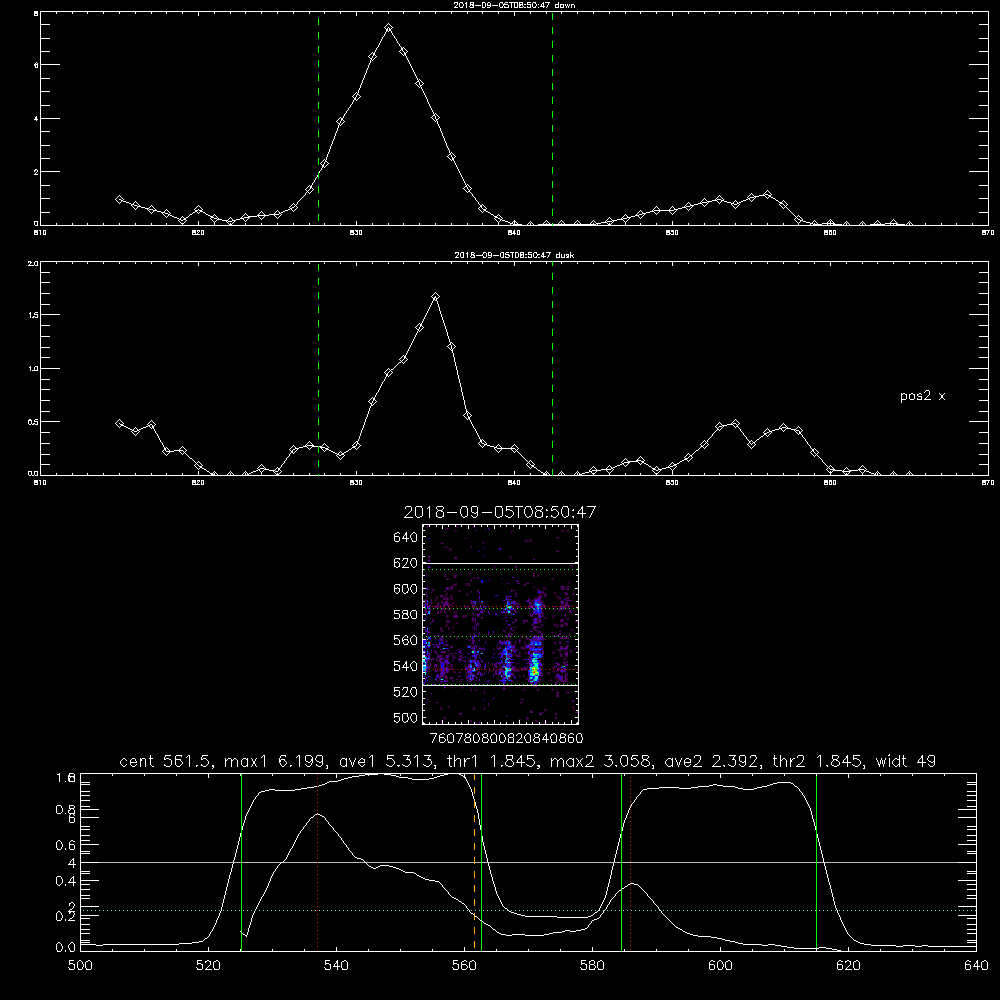Click the 500 label on the image y-axis
The height and width of the screenshot is (1000, 1000).
click(405, 718)
